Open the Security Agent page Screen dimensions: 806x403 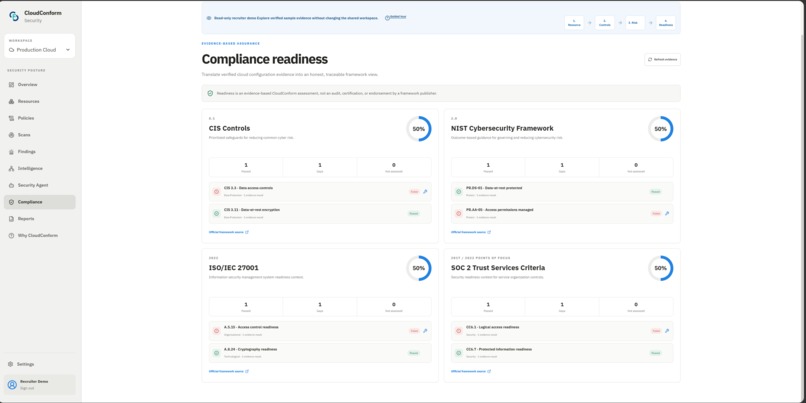click(39, 185)
